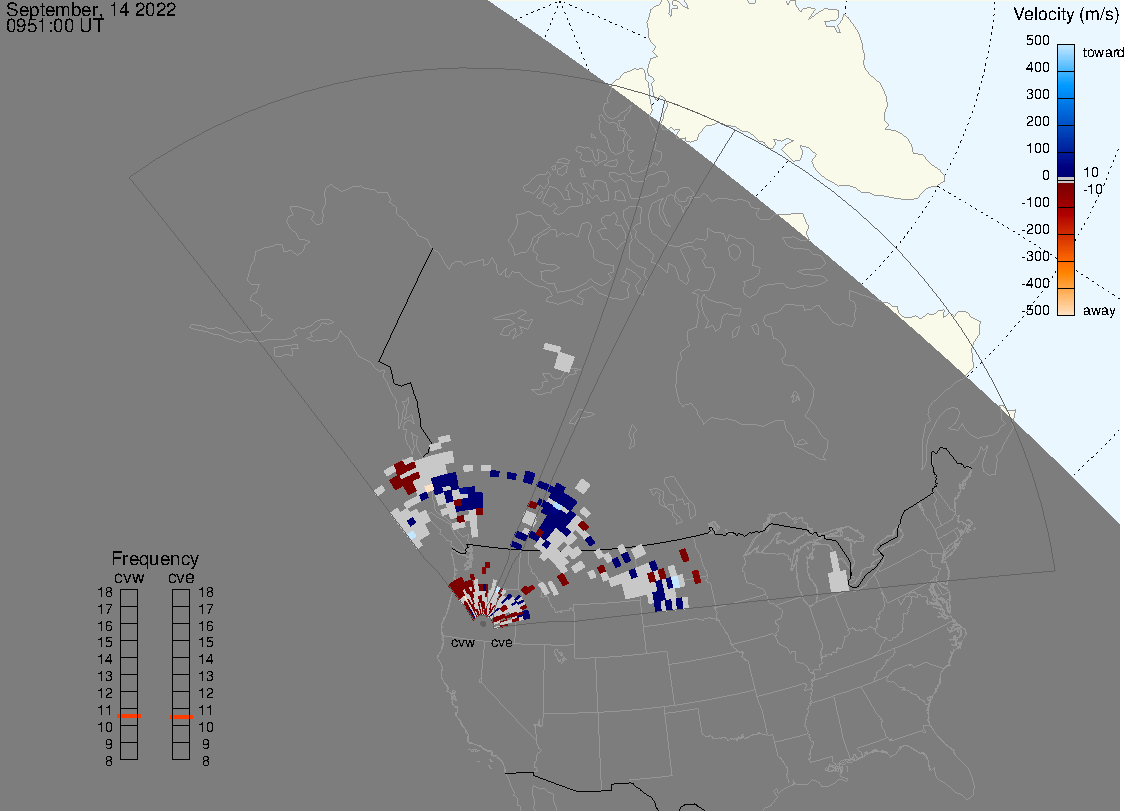Click the 'Frequency' legend title

pyautogui.click(x=155, y=559)
